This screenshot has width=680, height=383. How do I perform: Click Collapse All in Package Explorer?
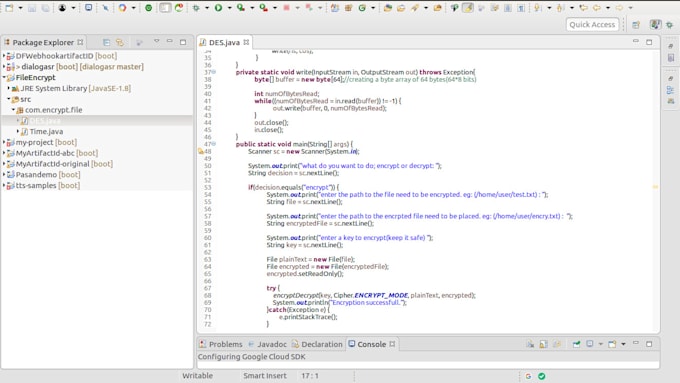pos(106,42)
